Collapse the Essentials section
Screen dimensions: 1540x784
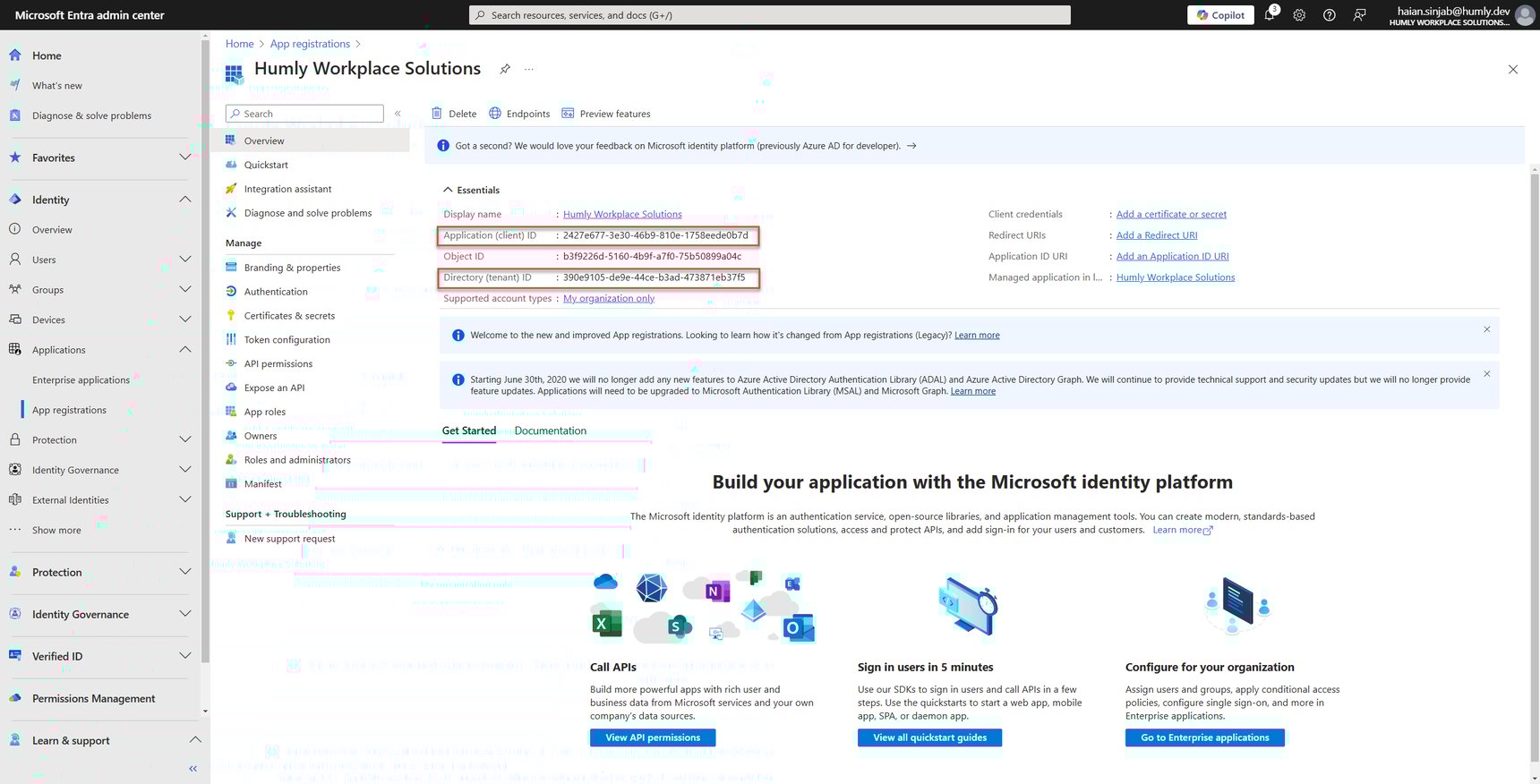pos(448,190)
